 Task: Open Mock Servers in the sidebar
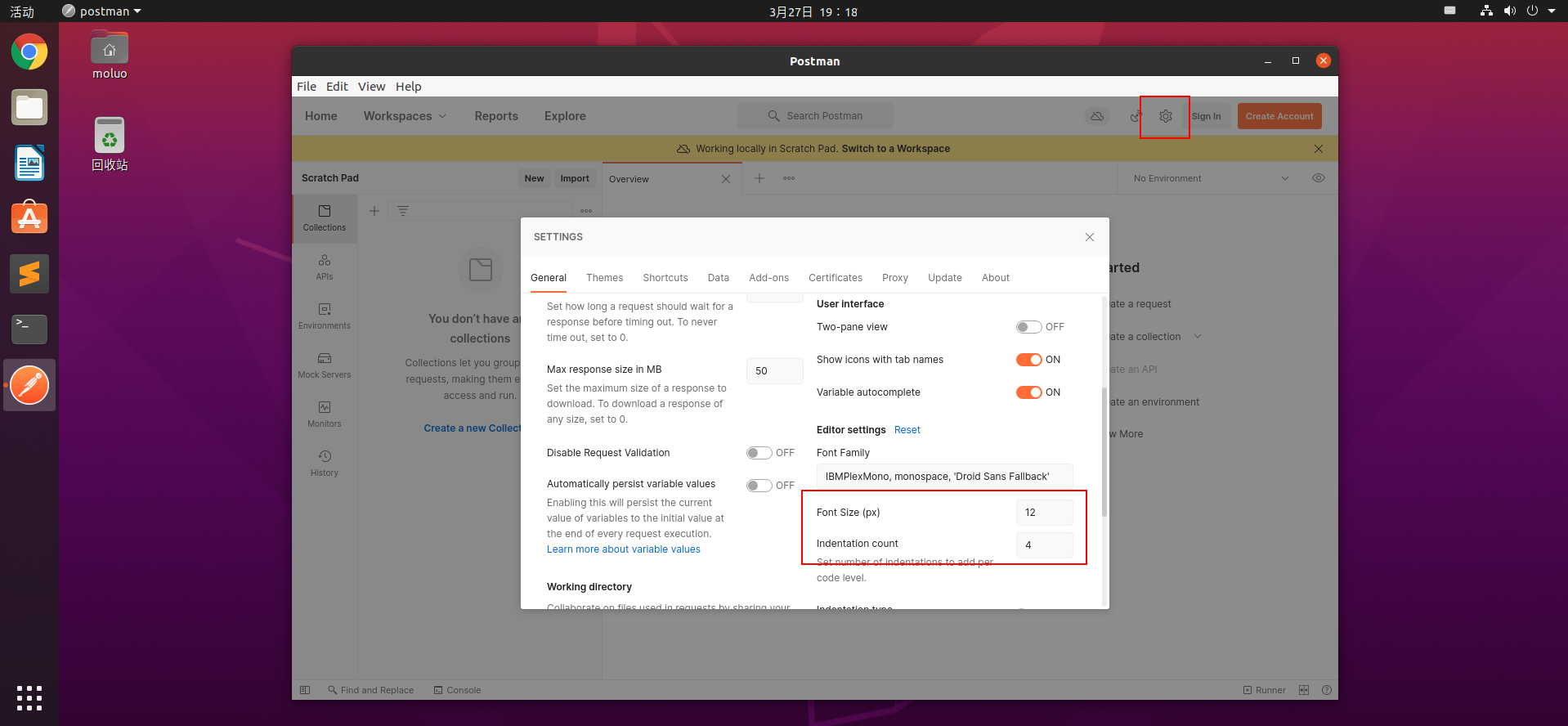pyautogui.click(x=325, y=365)
